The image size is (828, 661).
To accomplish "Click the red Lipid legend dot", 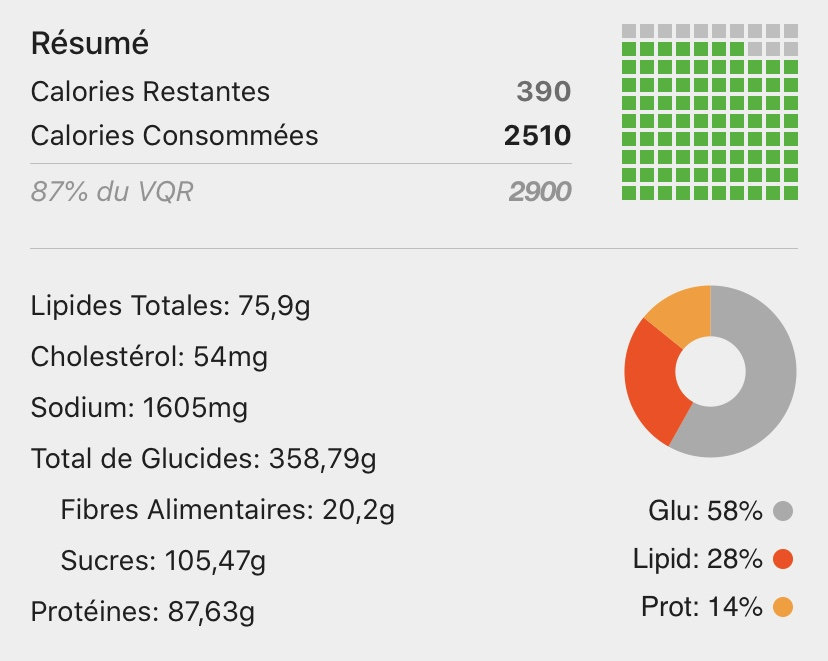I will (x=783, y=559).
